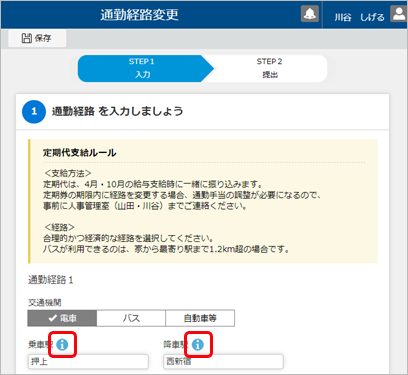Click the ＜経路＞ text
The width and height of the screenshot is (408, 375).
point(59,227)
